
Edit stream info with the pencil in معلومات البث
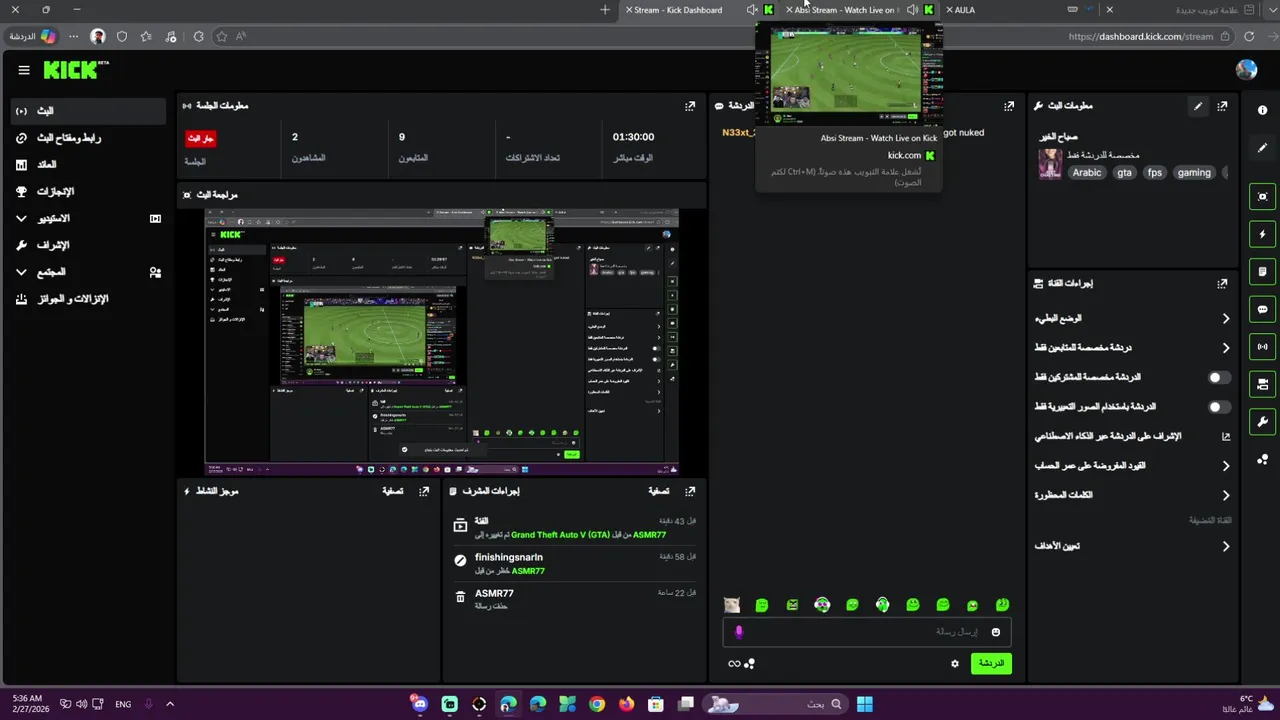[x=1198, y=106]
